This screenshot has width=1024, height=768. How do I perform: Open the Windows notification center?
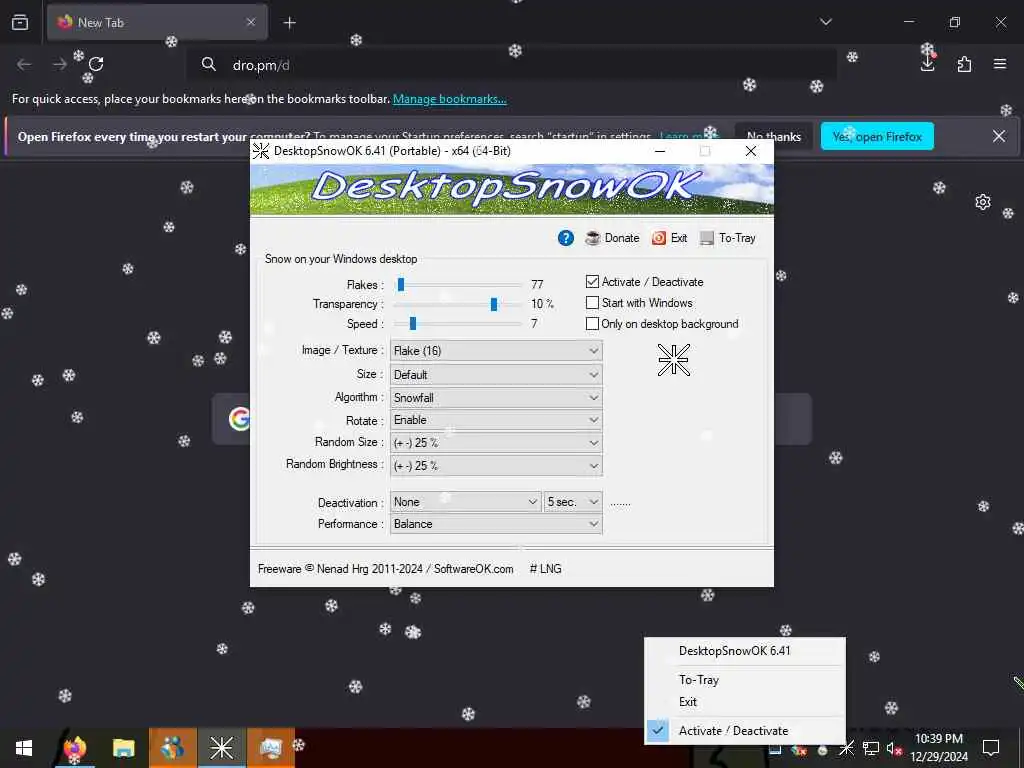991,748
